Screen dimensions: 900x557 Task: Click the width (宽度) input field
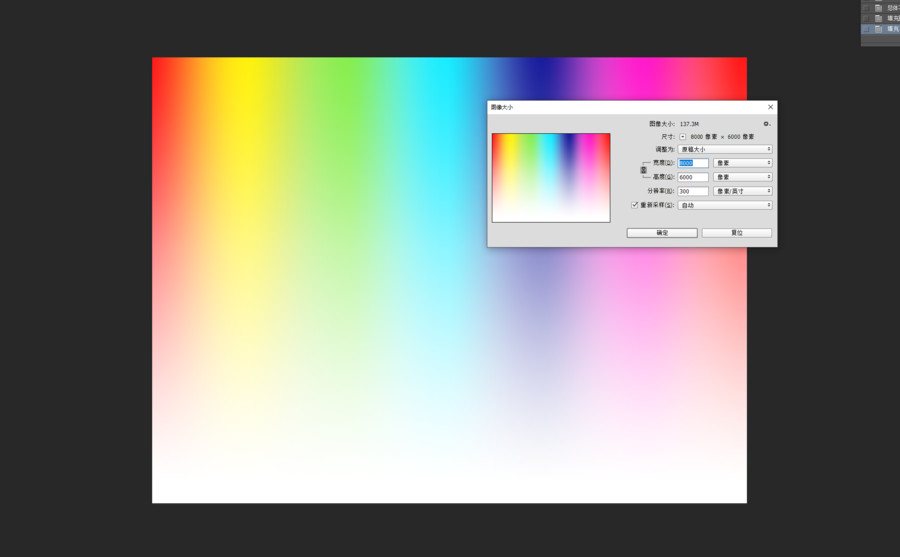[693, 163]
